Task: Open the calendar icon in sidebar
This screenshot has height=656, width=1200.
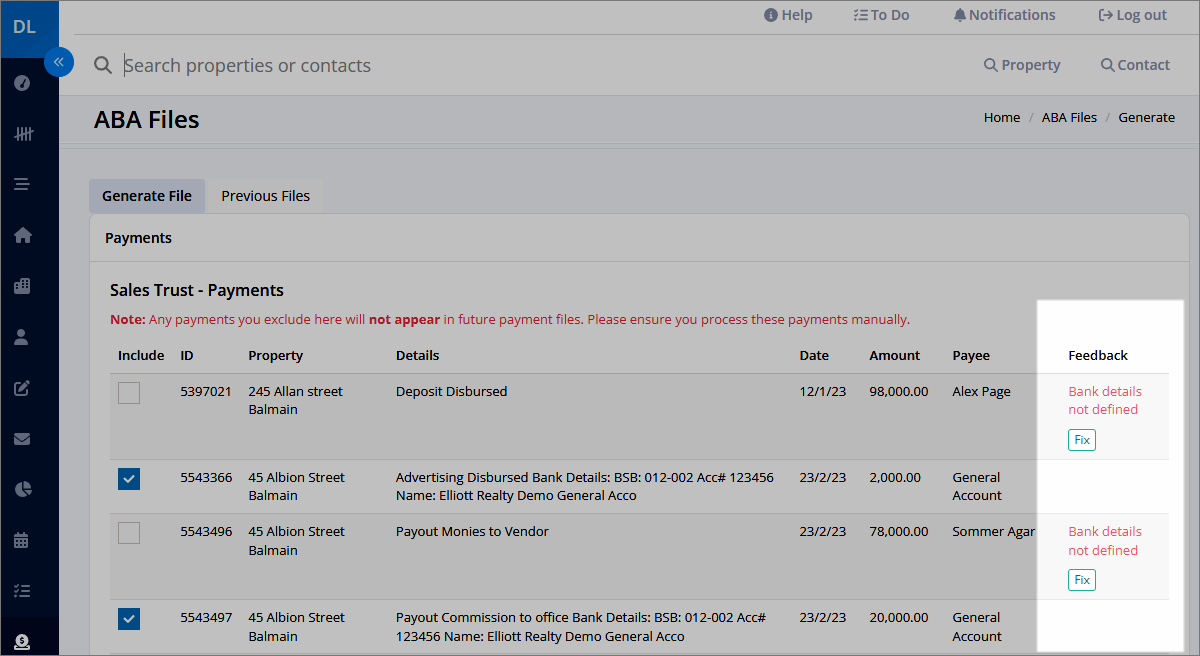Action: [22, 540]
